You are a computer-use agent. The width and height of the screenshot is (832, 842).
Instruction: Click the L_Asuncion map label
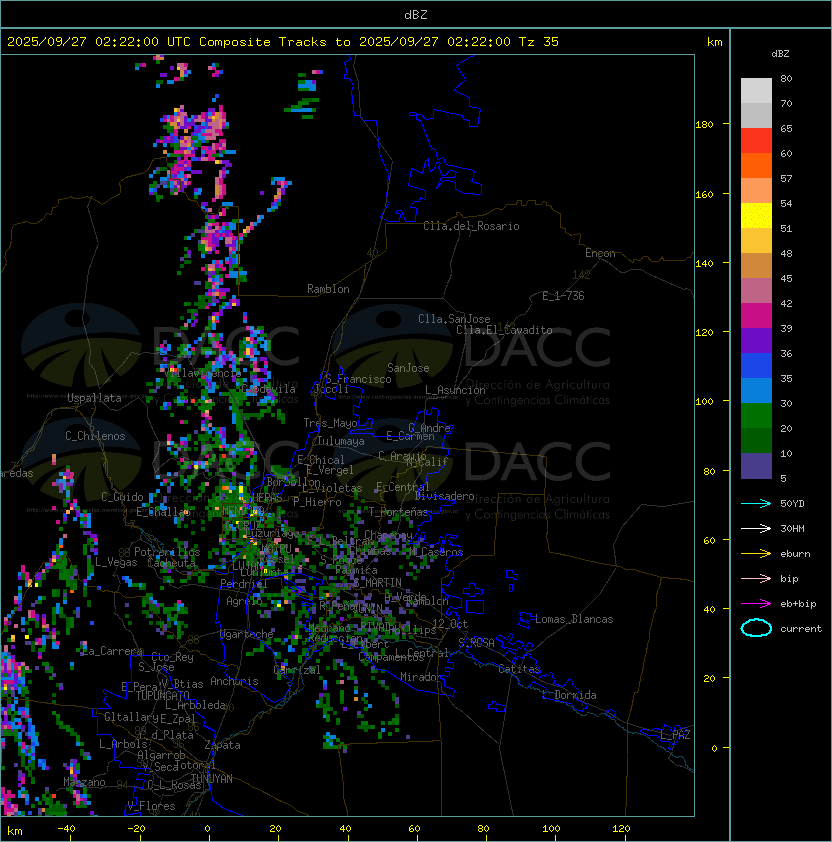click(455, 390)
